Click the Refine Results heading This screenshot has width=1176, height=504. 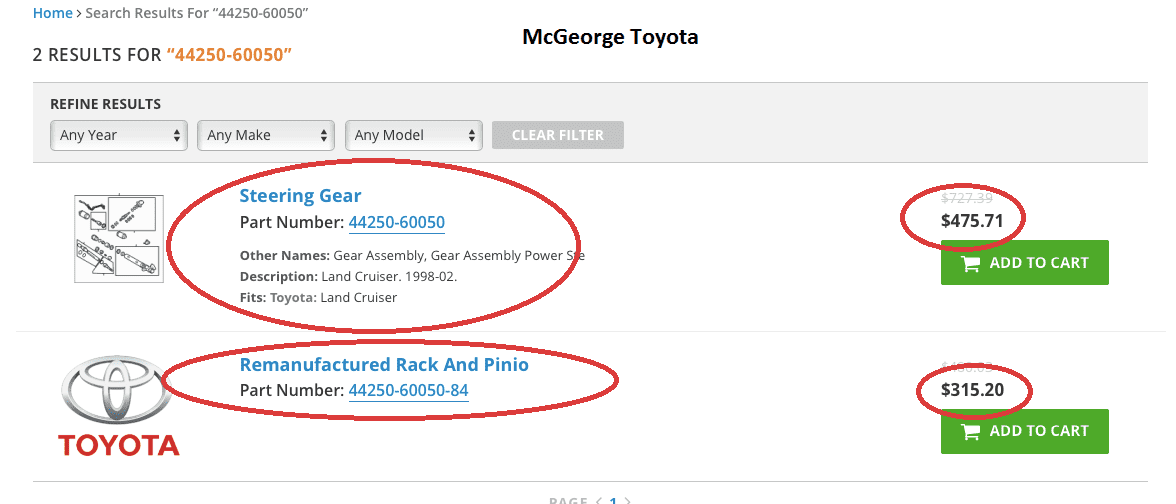[x=106, y=104]
